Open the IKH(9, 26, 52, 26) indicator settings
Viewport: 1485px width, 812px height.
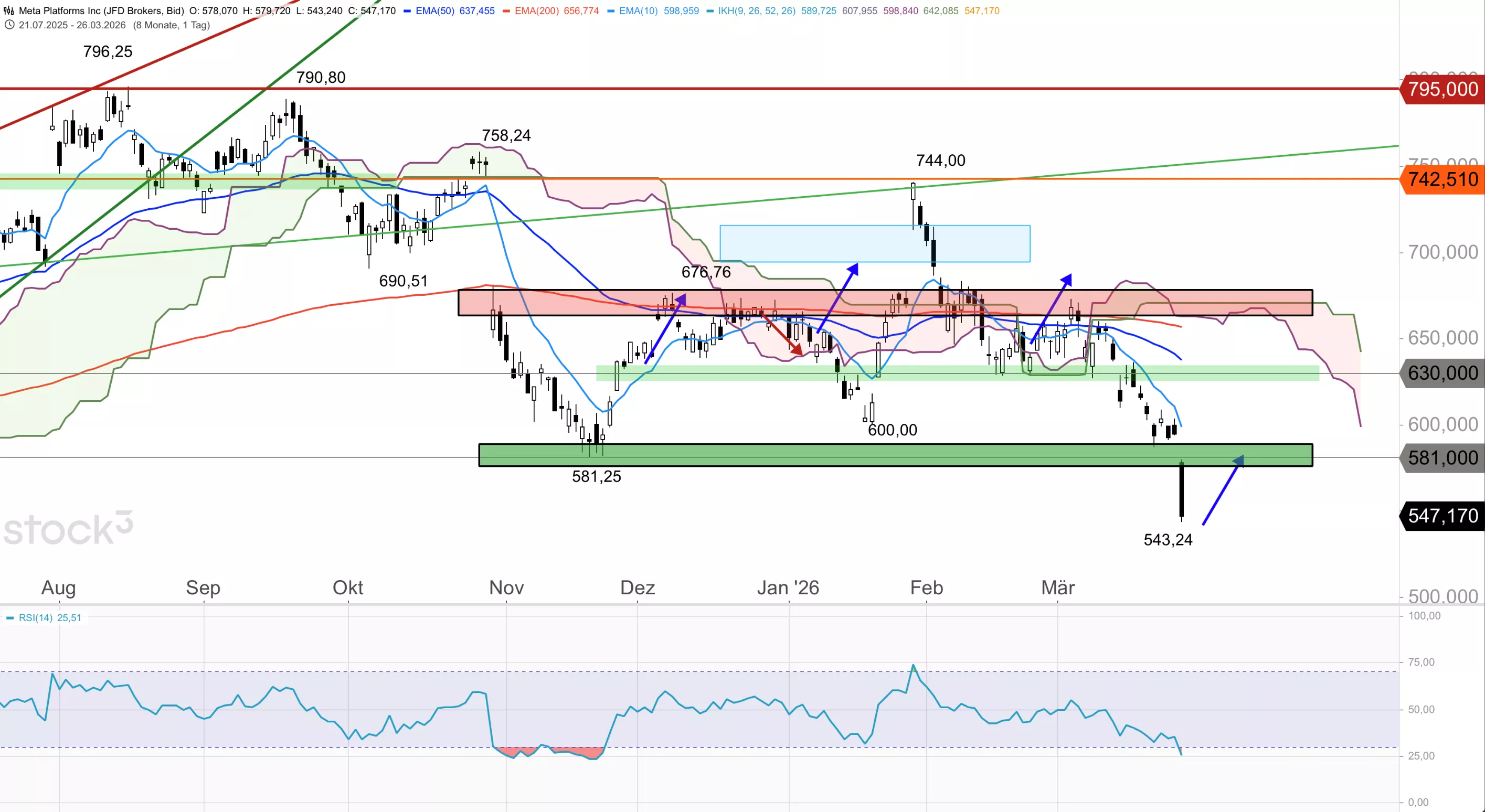(756, 10)
